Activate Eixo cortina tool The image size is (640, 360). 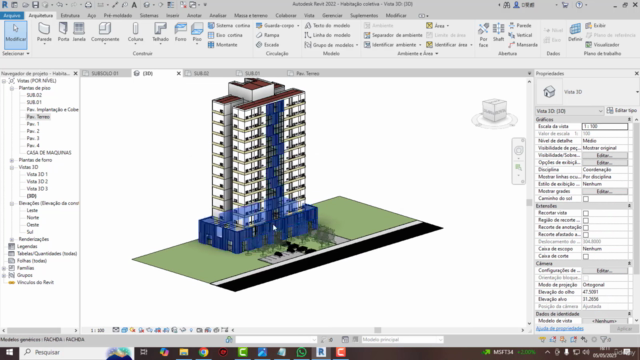(x=225, y=35)
